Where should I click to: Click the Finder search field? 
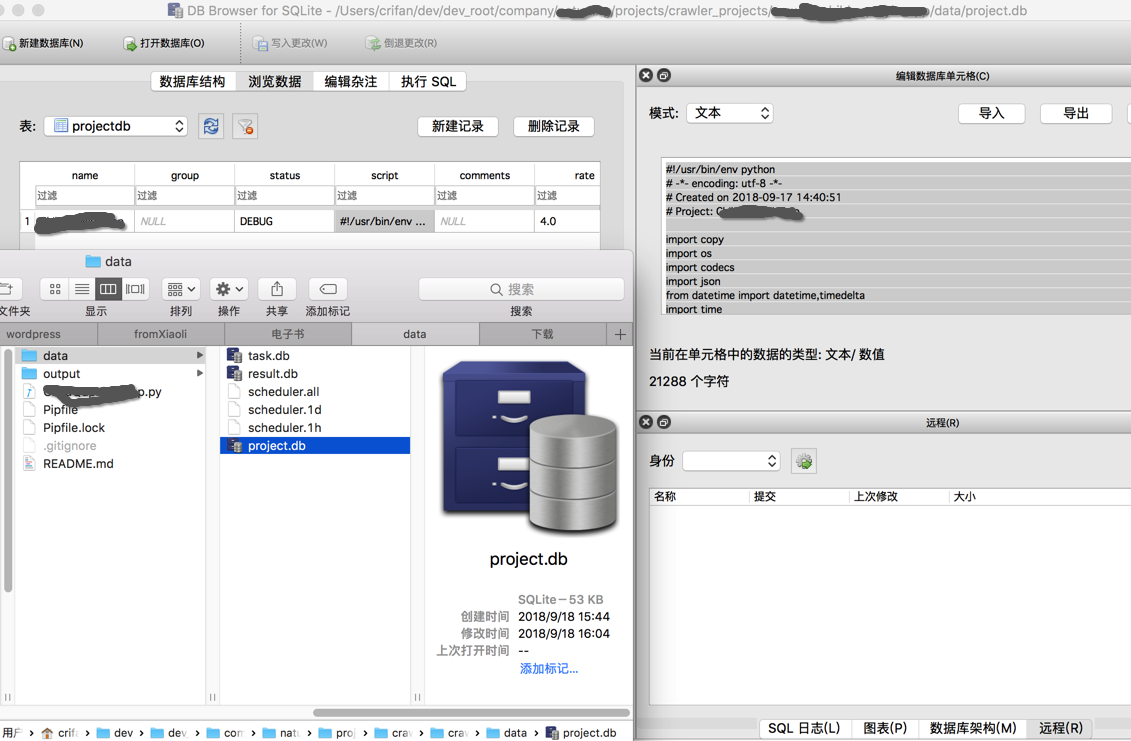(x=521, y=289)
